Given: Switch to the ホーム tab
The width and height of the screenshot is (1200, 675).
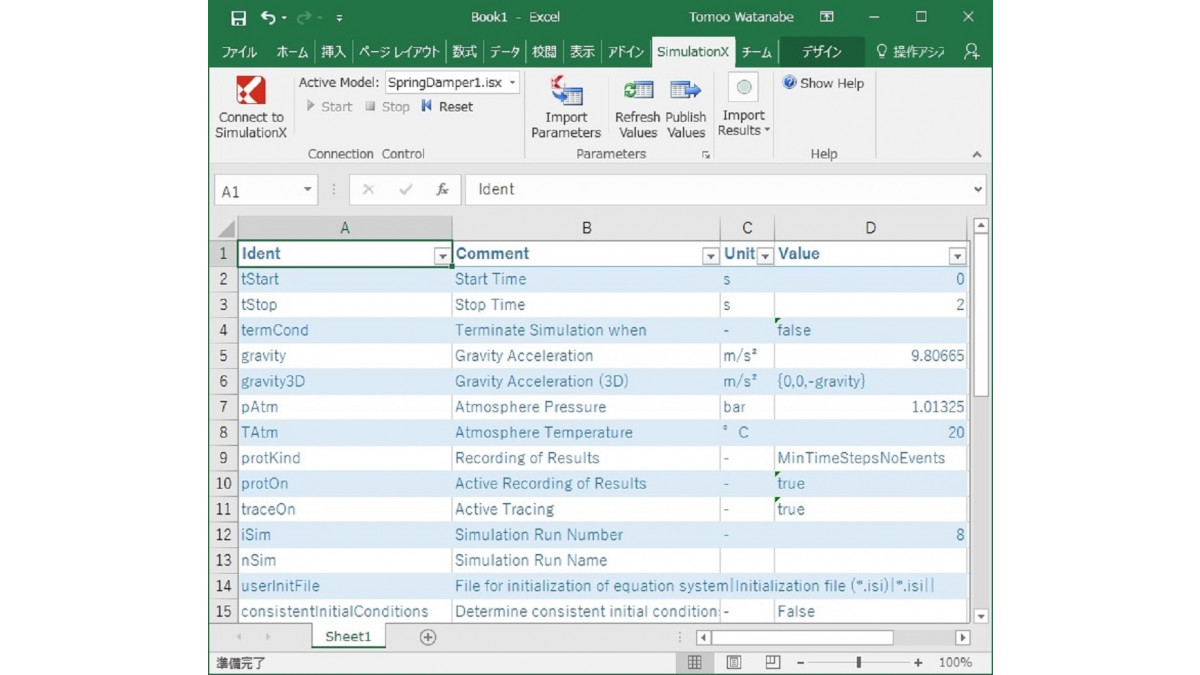Looking at the screenshot, I should 292,52.
